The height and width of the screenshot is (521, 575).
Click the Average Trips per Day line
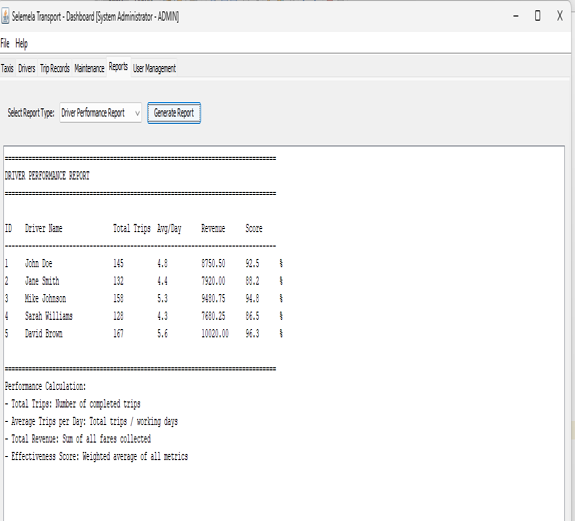click(x=91, y=422)
